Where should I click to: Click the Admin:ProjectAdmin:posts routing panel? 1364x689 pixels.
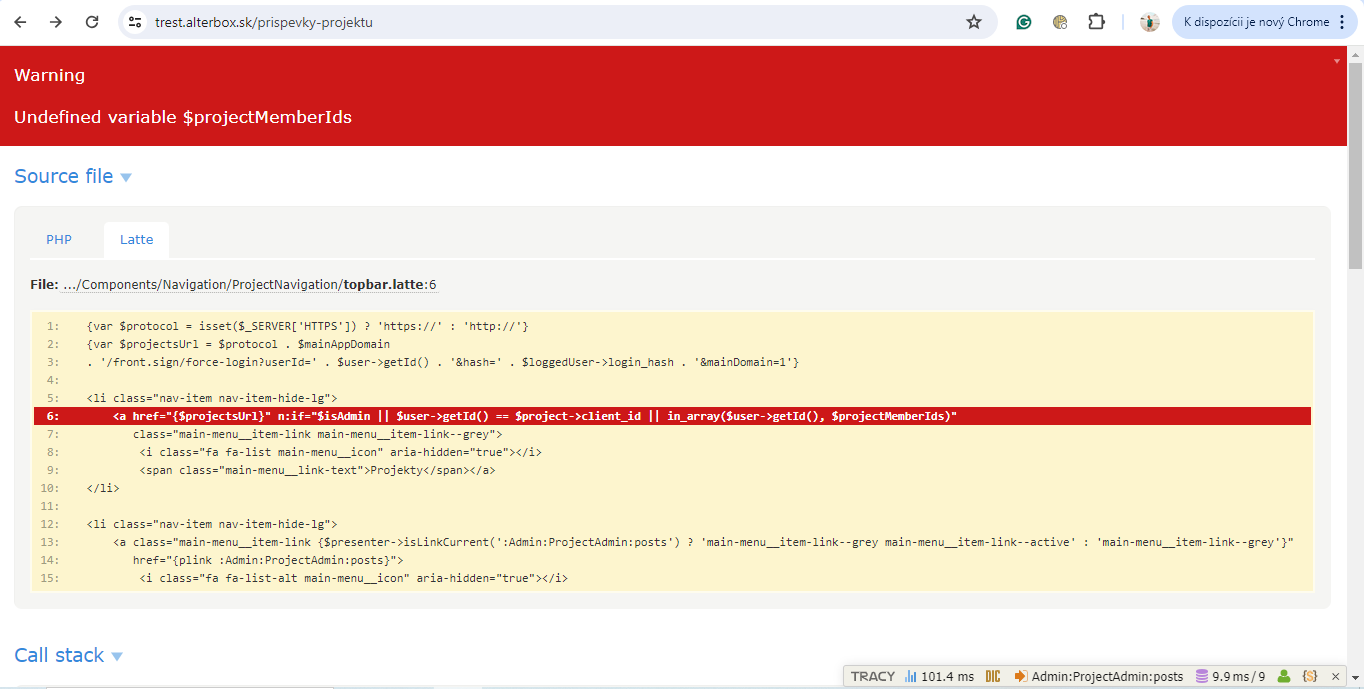click(x=1098, y=677)
